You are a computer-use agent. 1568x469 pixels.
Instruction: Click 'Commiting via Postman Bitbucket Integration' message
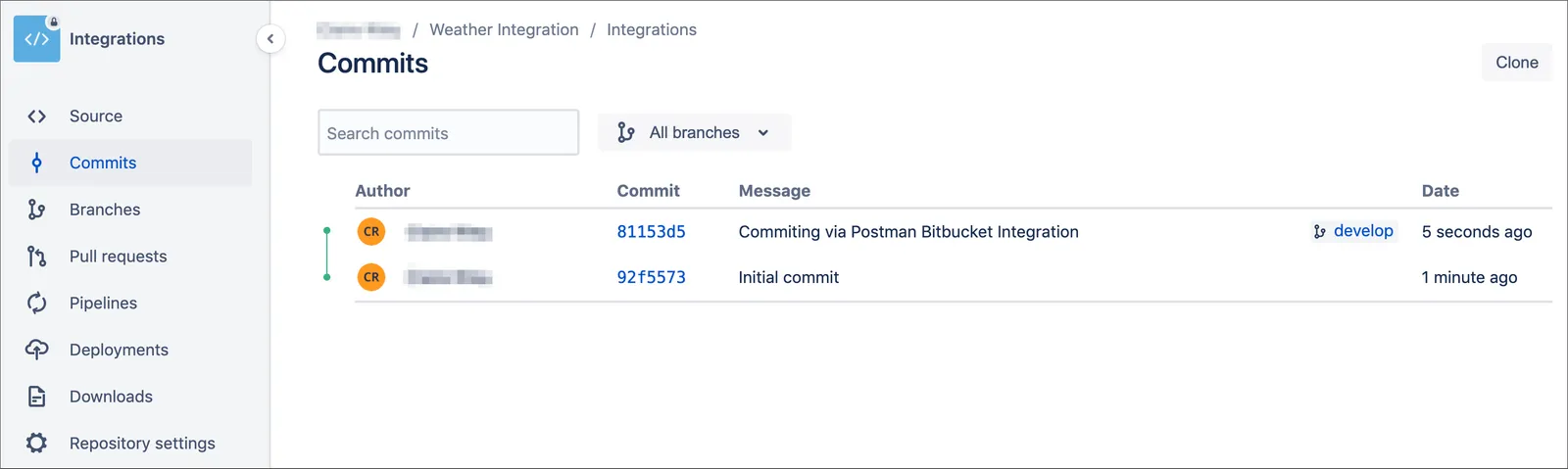coord(908,232)
